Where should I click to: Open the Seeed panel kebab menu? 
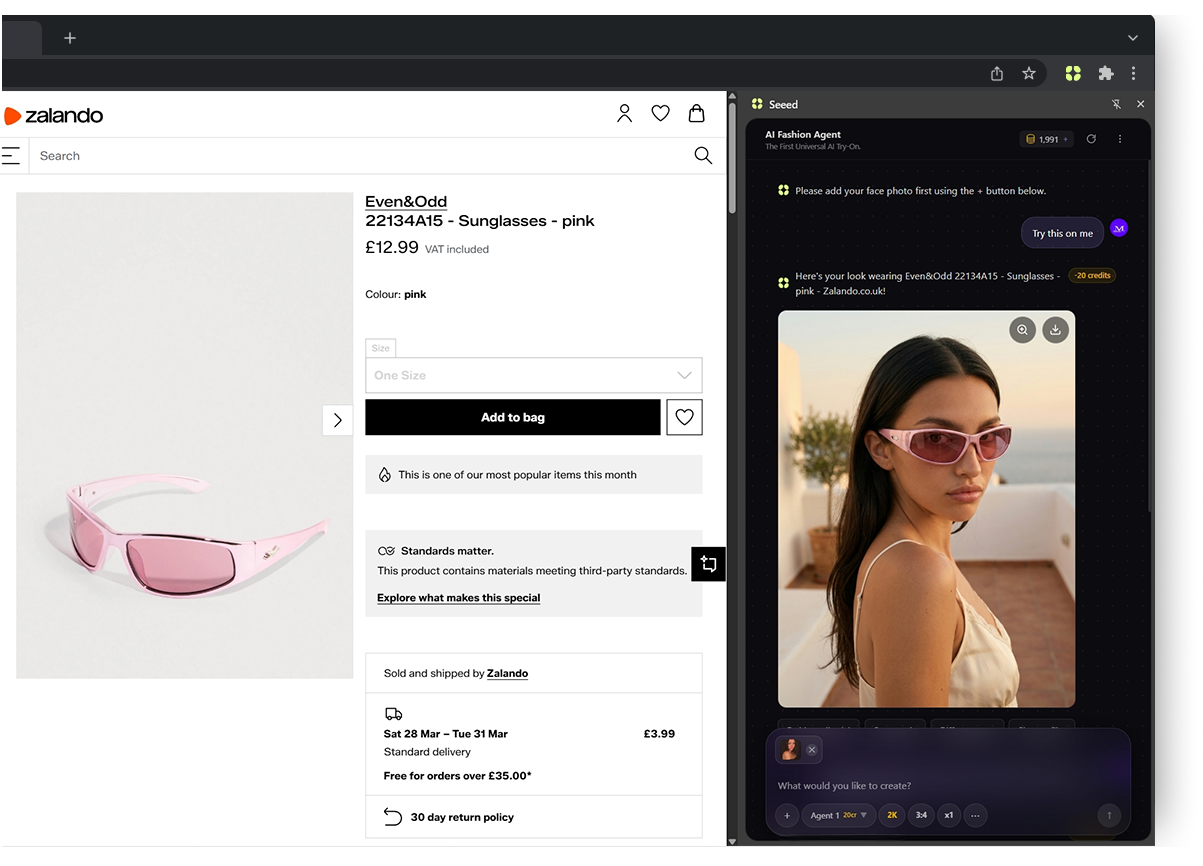[1120, 139]
